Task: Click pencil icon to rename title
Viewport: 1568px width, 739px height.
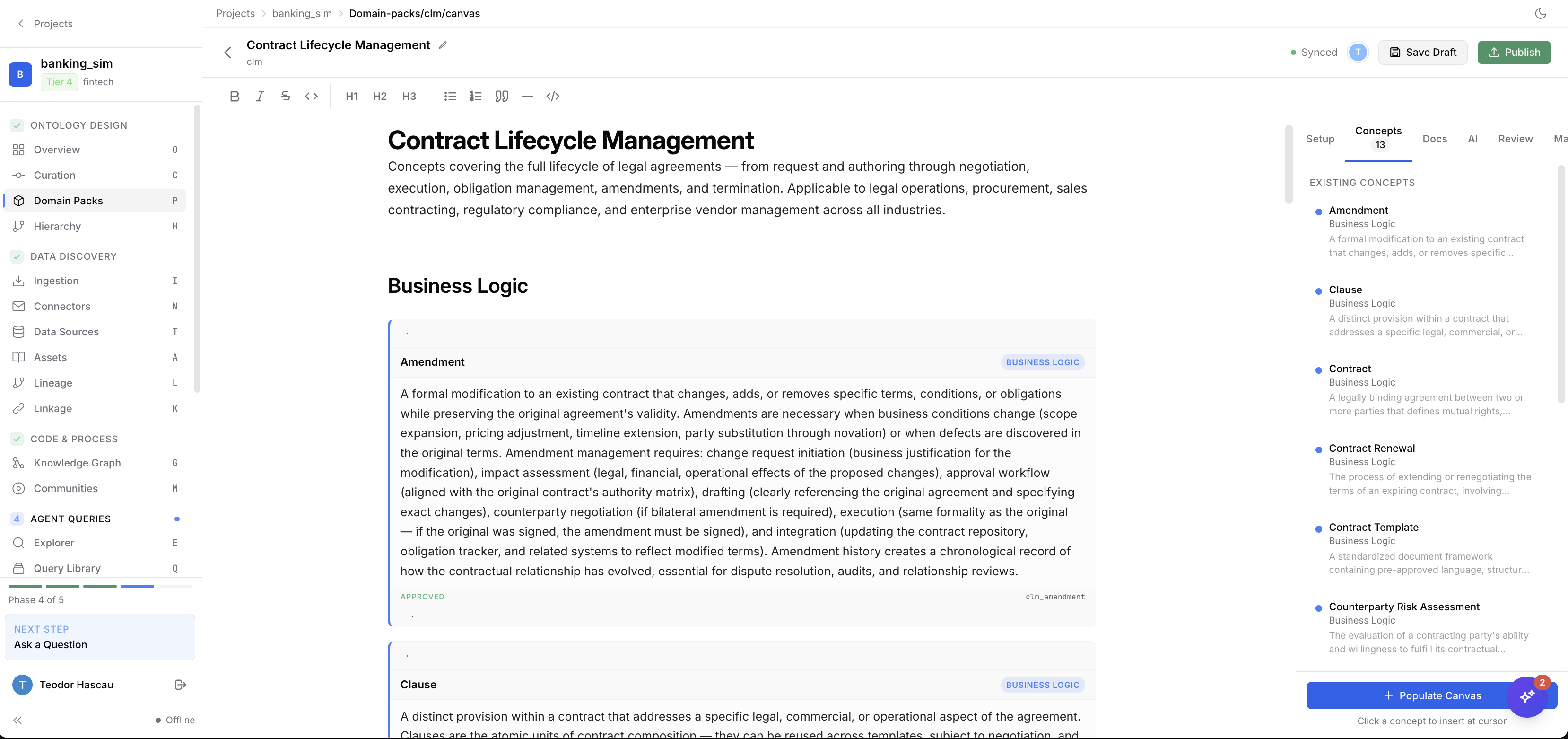Action: (443, 45)
